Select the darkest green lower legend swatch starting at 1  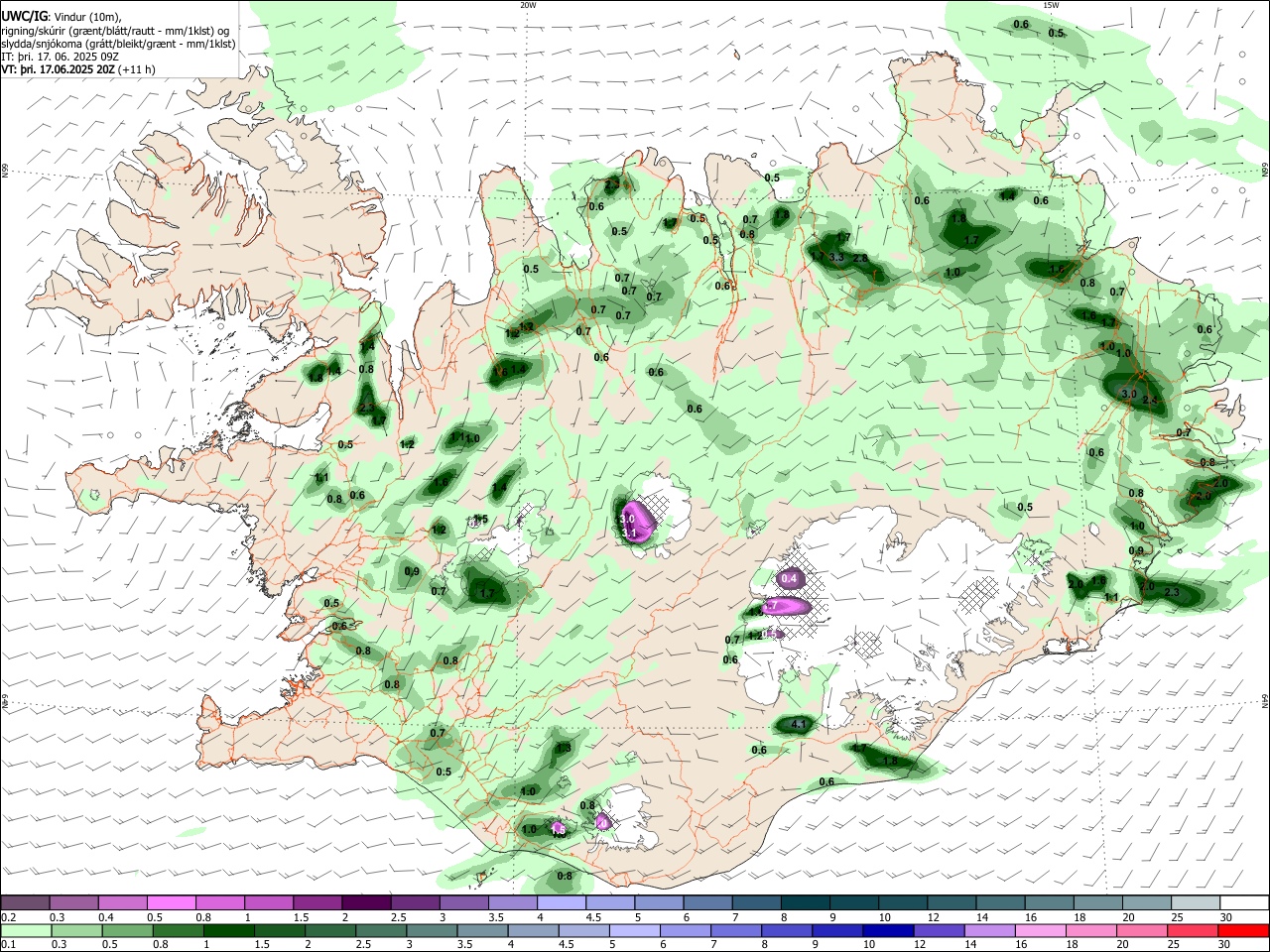click(x=228, y=930)
